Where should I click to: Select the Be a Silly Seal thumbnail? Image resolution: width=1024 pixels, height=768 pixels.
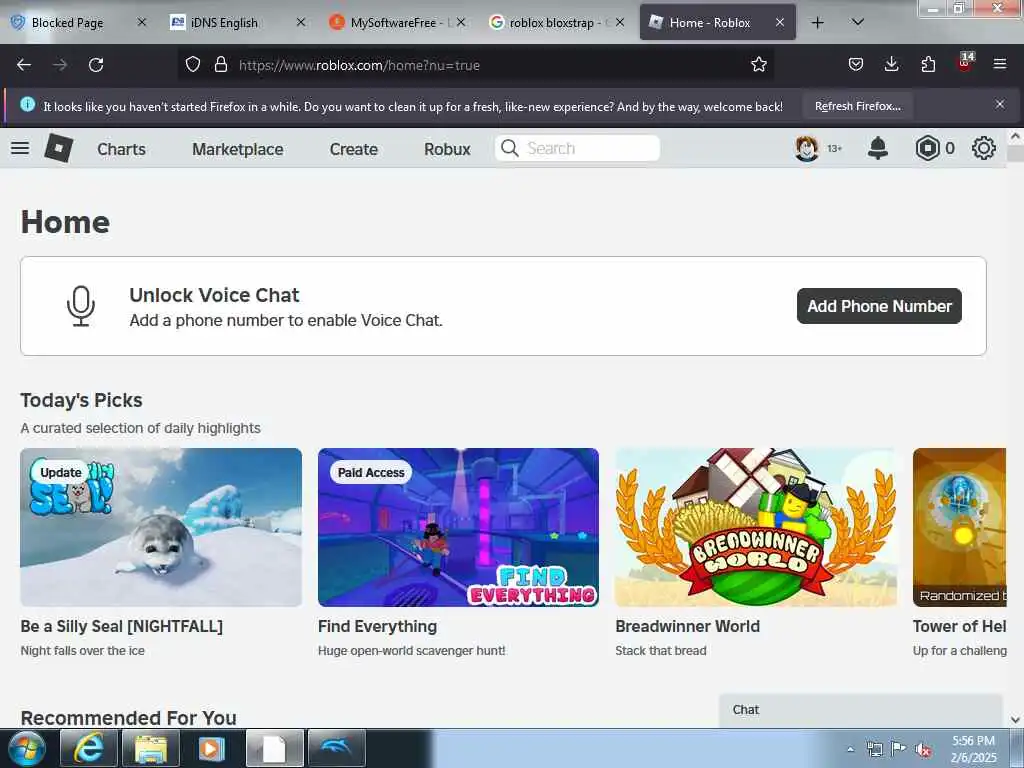point(161,527)
